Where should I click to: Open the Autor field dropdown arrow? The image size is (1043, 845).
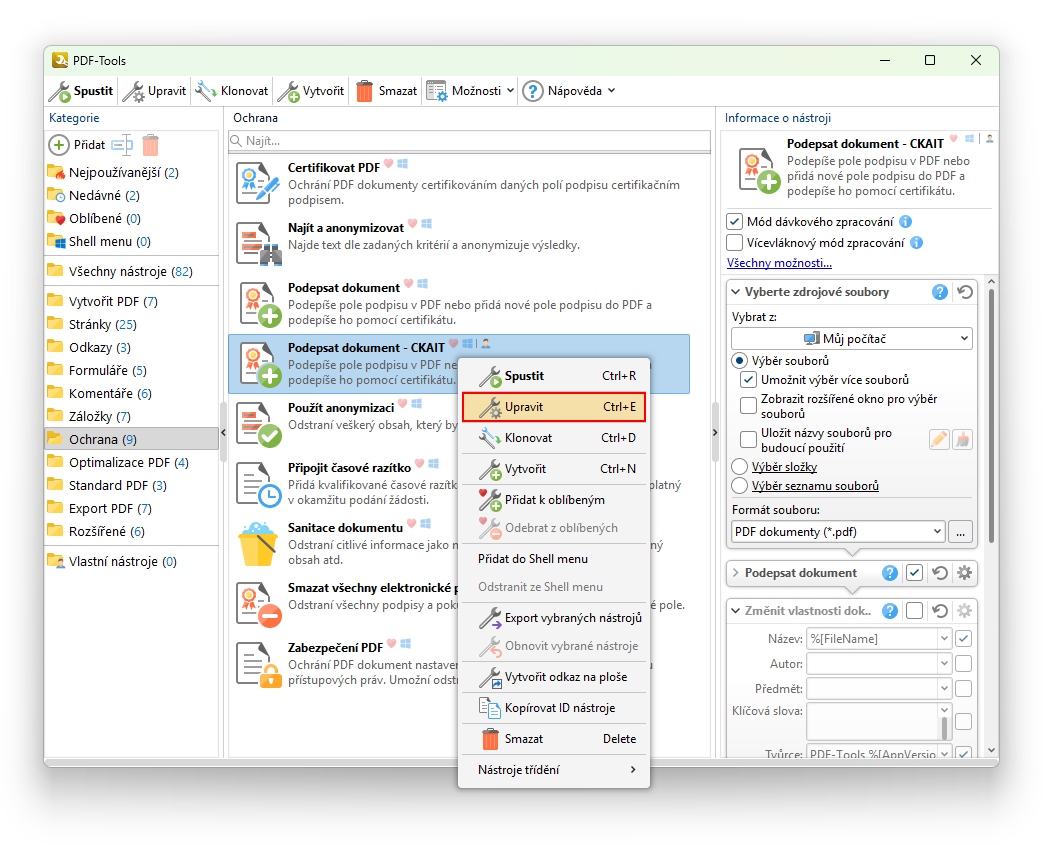pyautogui.click(x=944, y=663)
